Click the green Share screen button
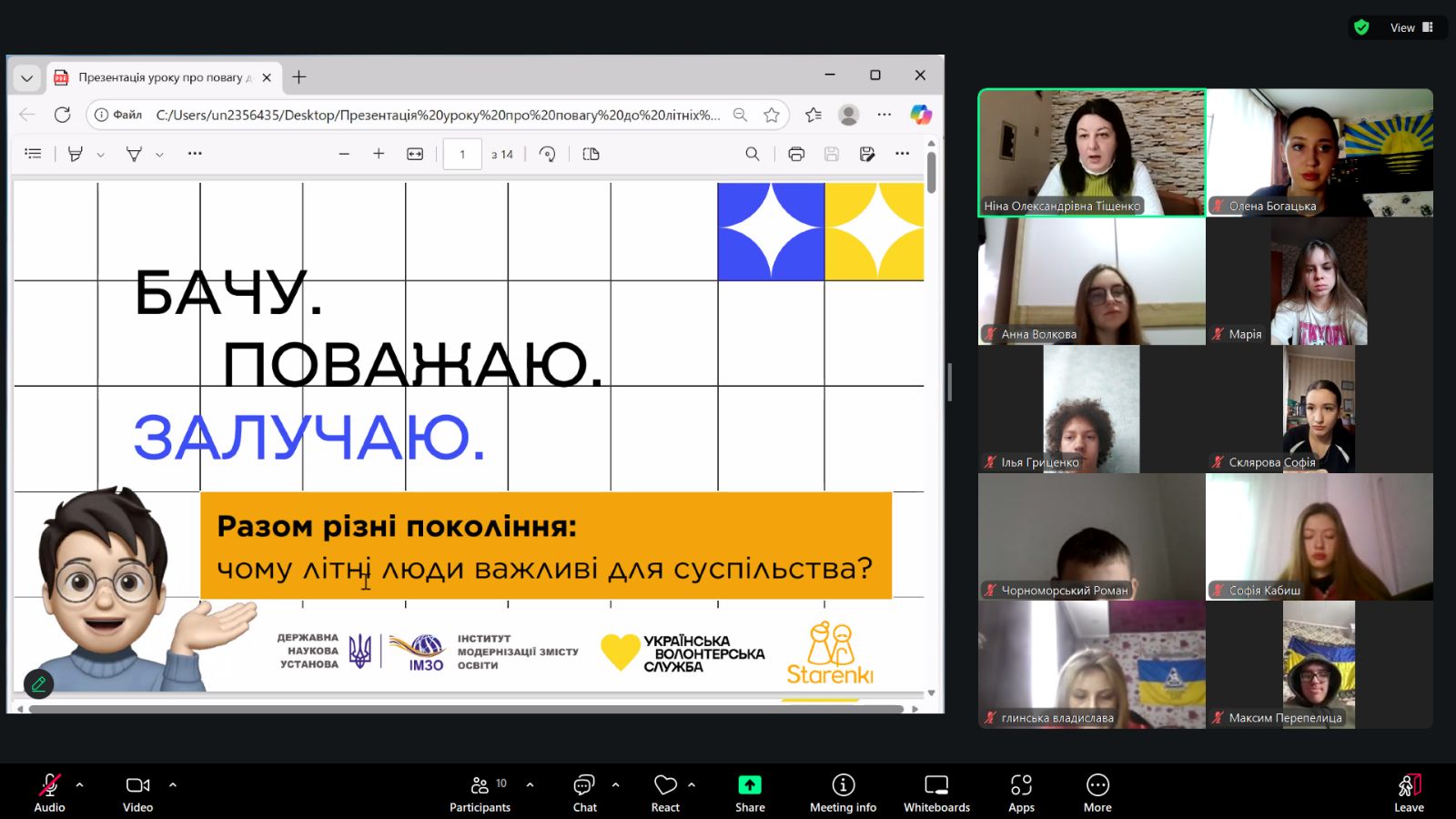 coord(750,792)
